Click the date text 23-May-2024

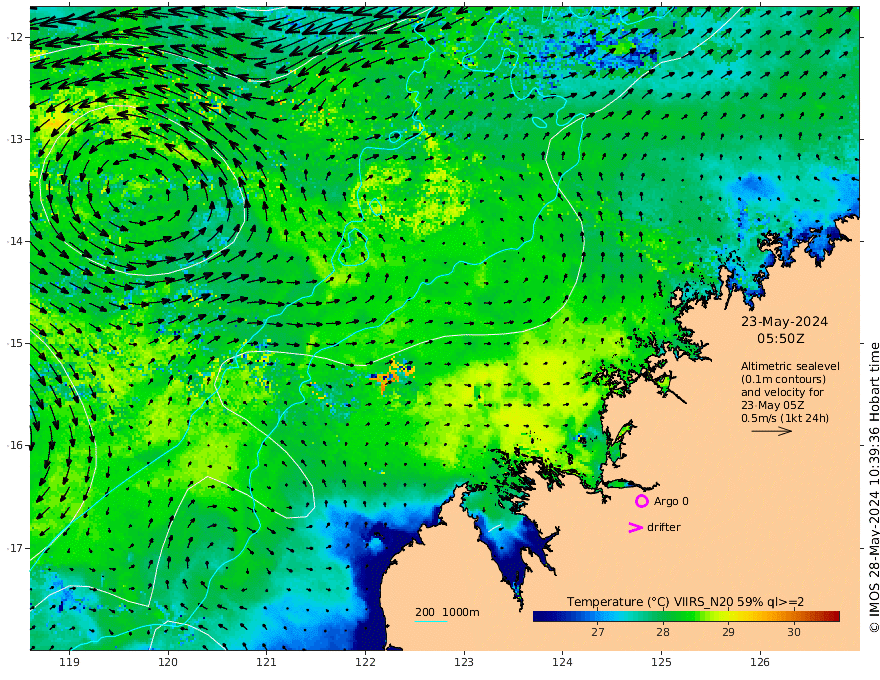pyautogui.click(x=784, y=321)
